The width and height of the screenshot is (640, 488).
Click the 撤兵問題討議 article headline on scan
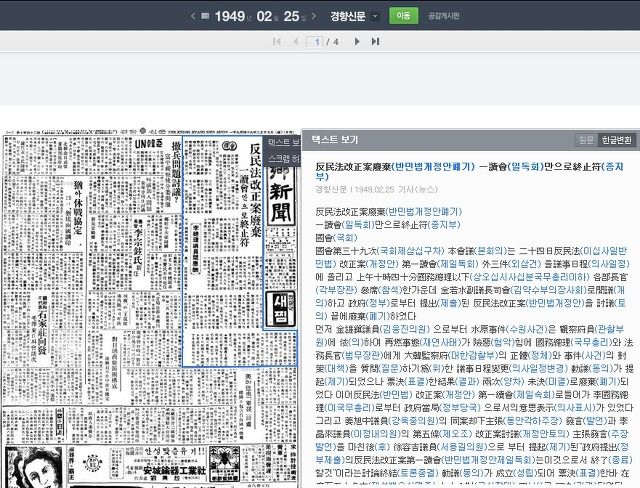pyautogui.click(x=176, y=171)
